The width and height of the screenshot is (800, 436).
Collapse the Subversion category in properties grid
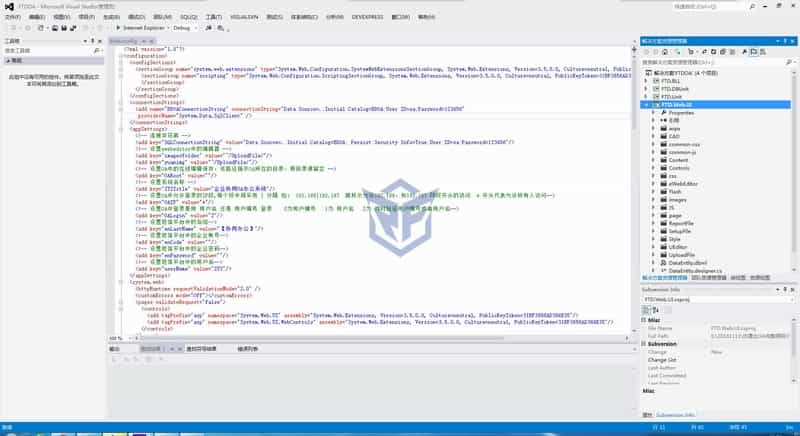click(x=645, y=343)
